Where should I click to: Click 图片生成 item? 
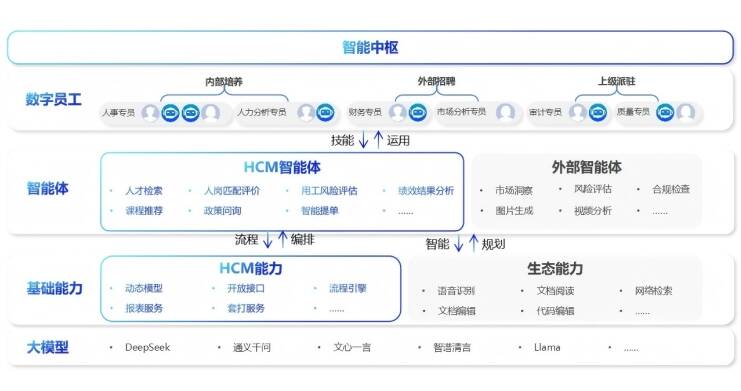(514, 210)
